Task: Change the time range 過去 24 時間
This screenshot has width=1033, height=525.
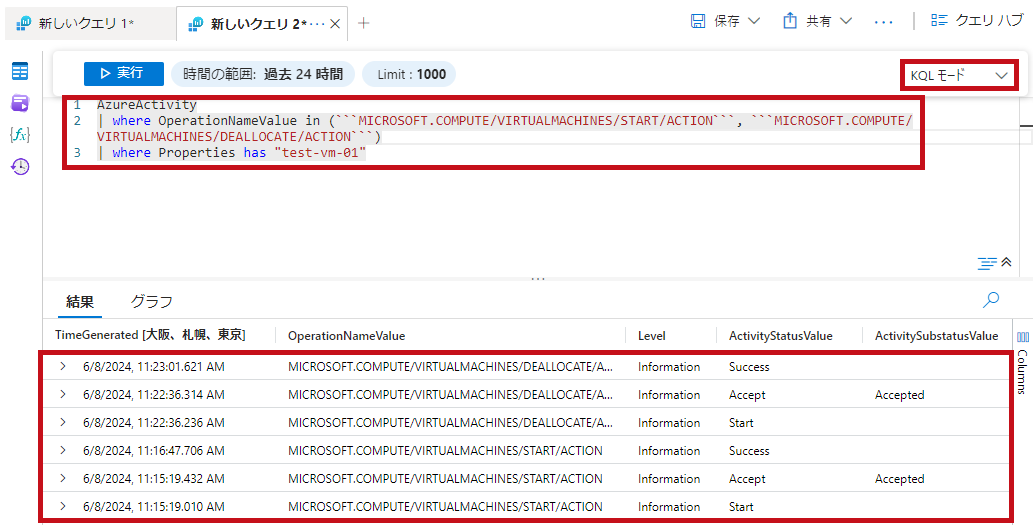Action: coord(263,74)
